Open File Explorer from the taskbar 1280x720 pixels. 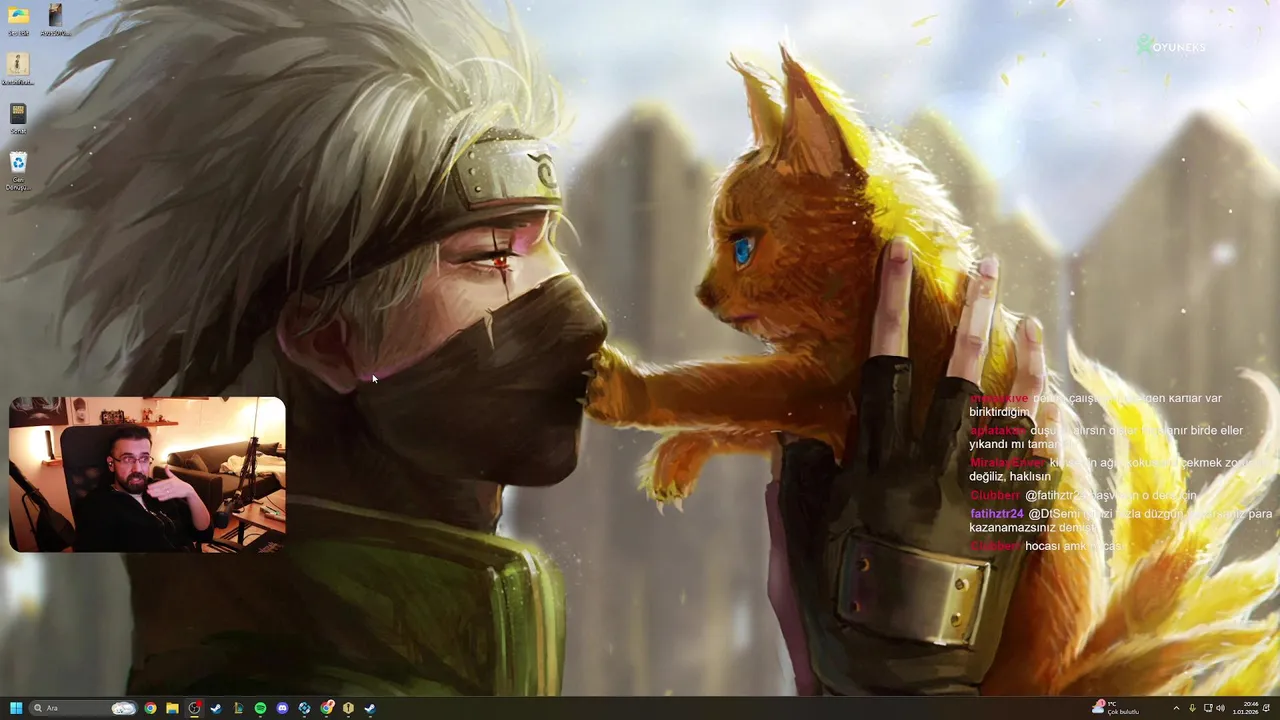click(x=172, y=708)
